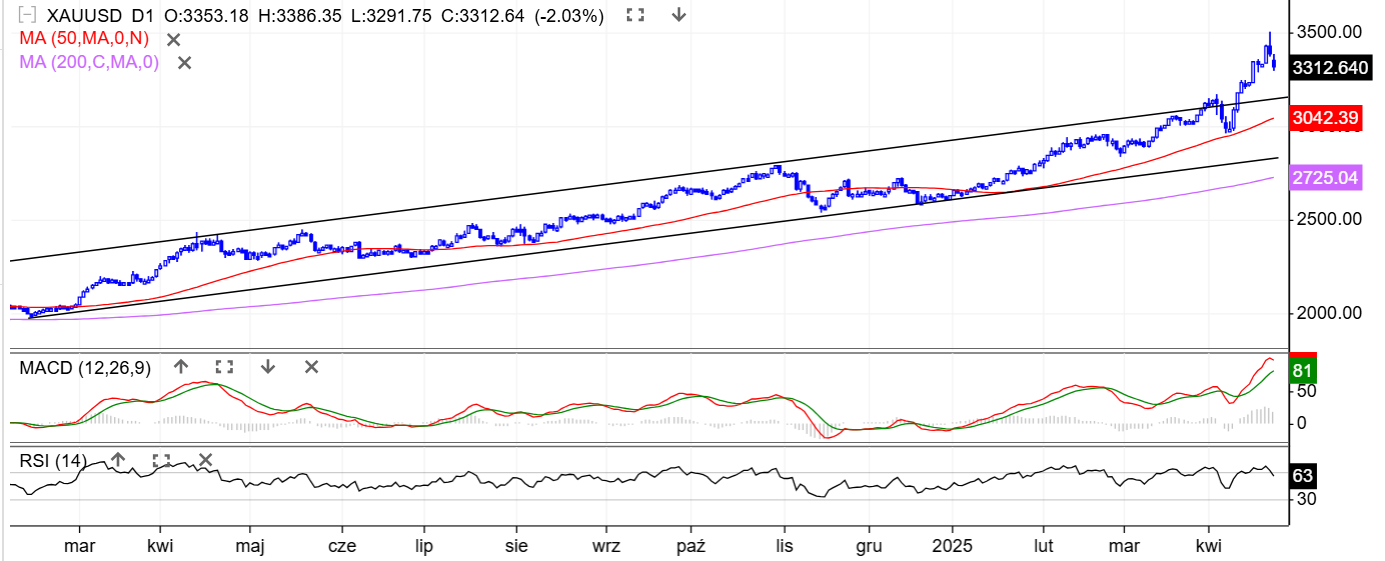The width and height of the screenshot is (1385, 561).
Task: Maximize the XAUUSD price chart pane
Action: [x=634, y=15]
